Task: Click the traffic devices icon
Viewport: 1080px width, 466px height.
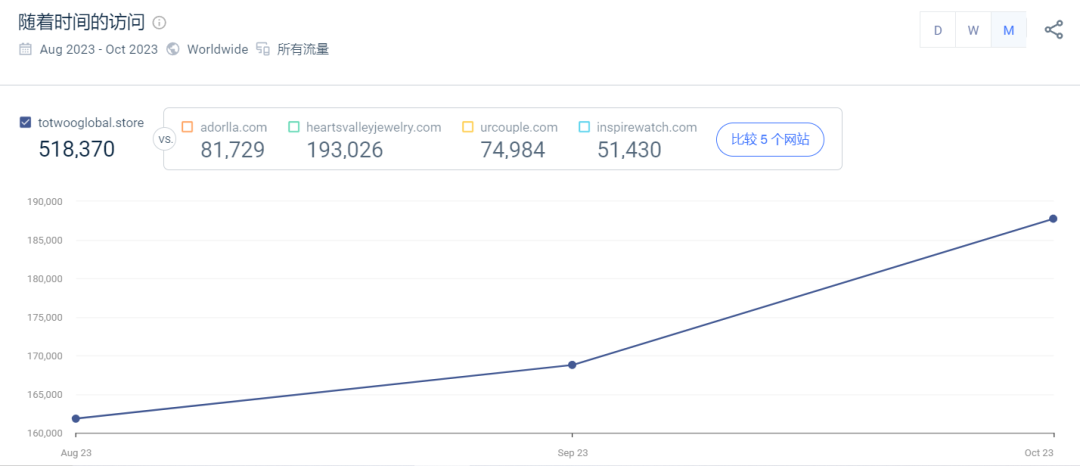Action: point(263,49)
